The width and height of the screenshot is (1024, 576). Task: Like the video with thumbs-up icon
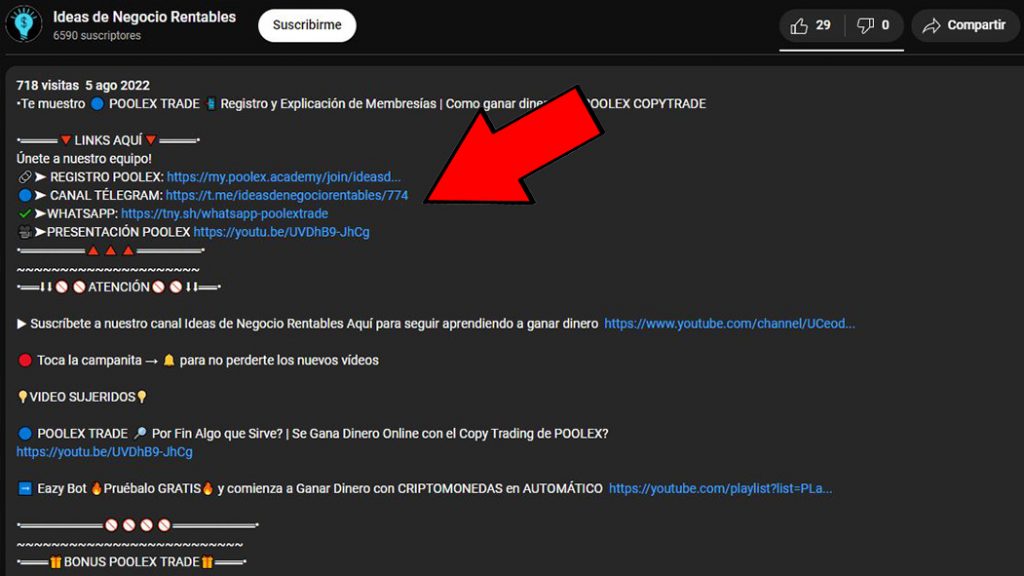(800, 26)
